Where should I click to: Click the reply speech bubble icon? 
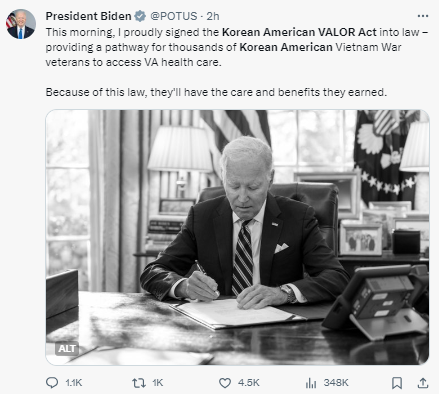tap(52, 383)
